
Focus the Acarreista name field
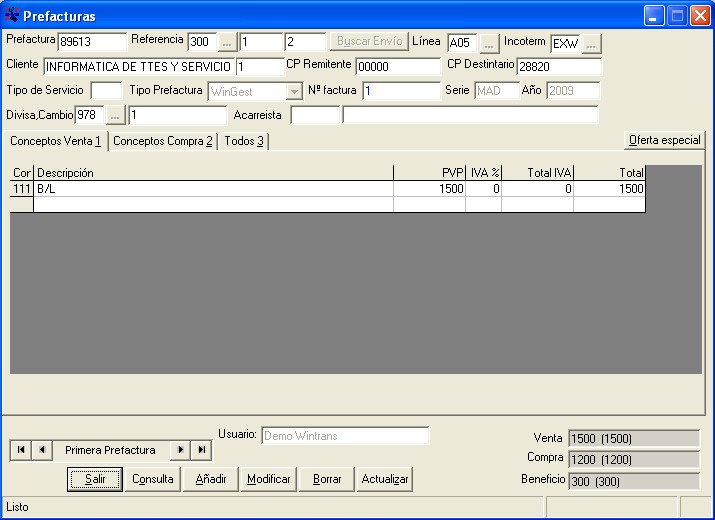coord(470,115)
